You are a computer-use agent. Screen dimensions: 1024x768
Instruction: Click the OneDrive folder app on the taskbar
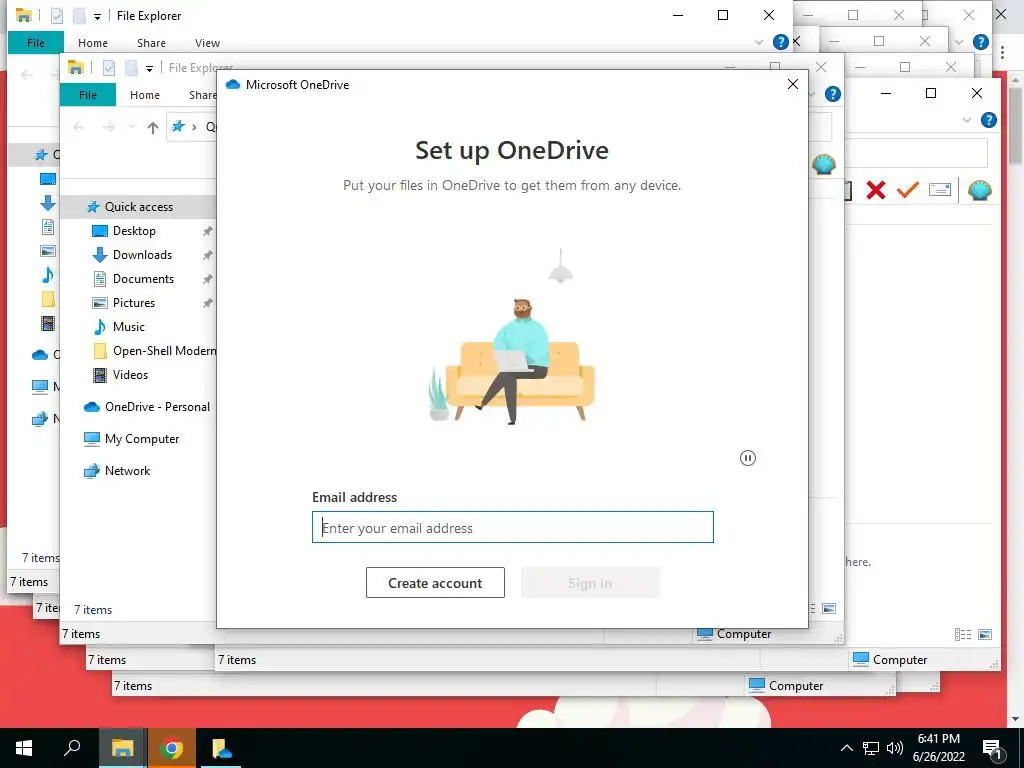[x=221, y=748]
